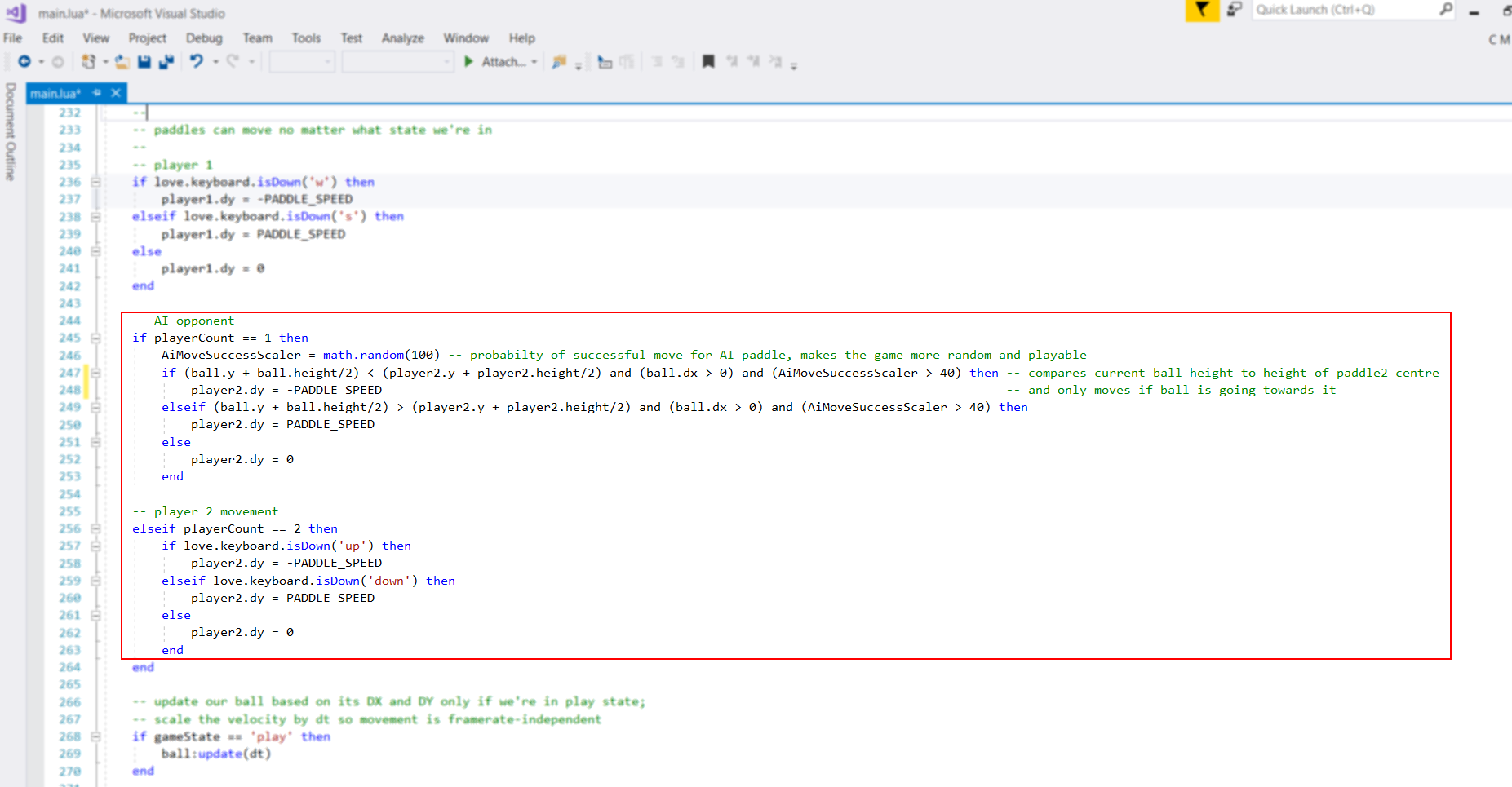Collapse the isDown('up') block at line 257

[x=95, y=546]
